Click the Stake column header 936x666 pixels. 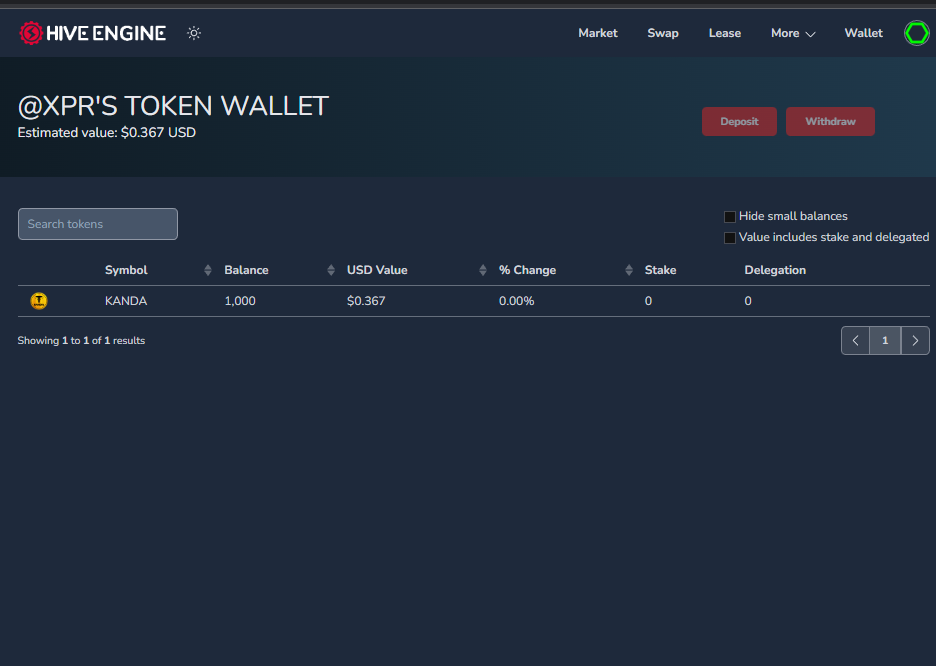tap(660, 270)
